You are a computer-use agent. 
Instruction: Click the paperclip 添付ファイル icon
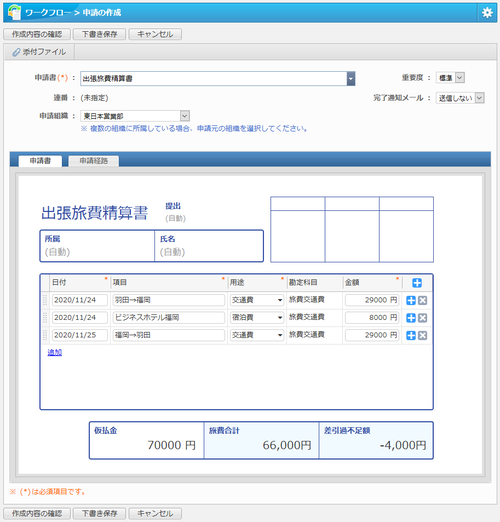(16, 52)
